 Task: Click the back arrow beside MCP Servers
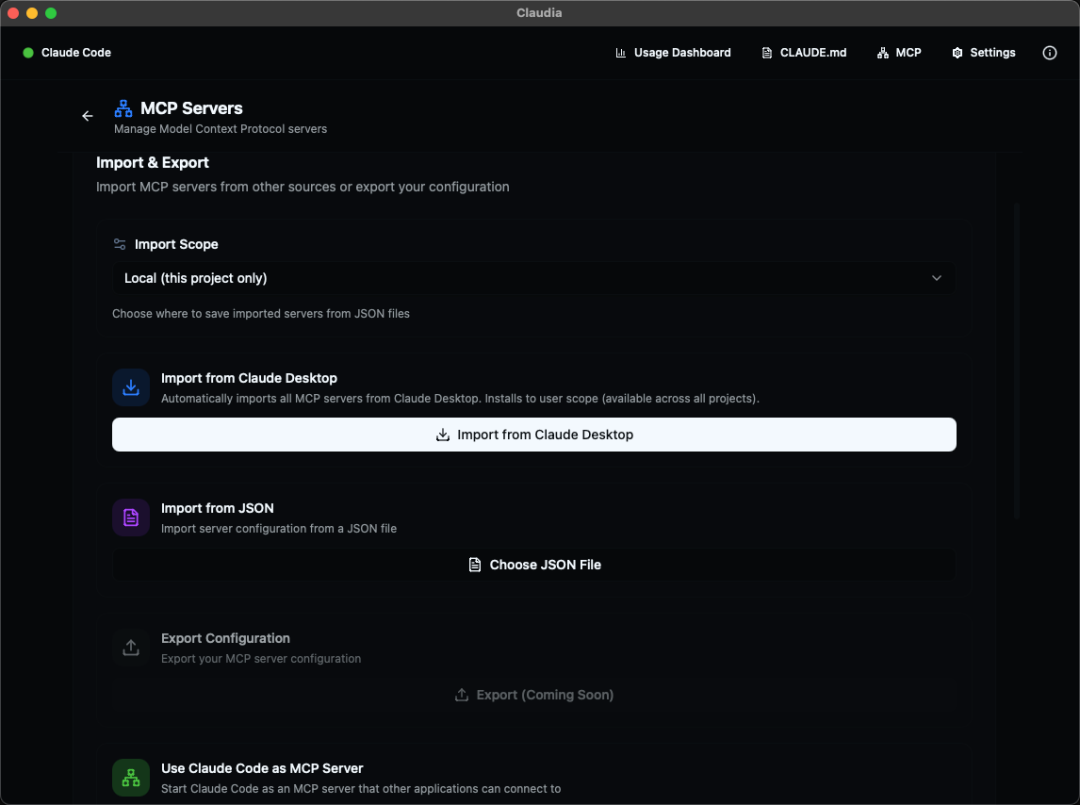tap(87, 116)
